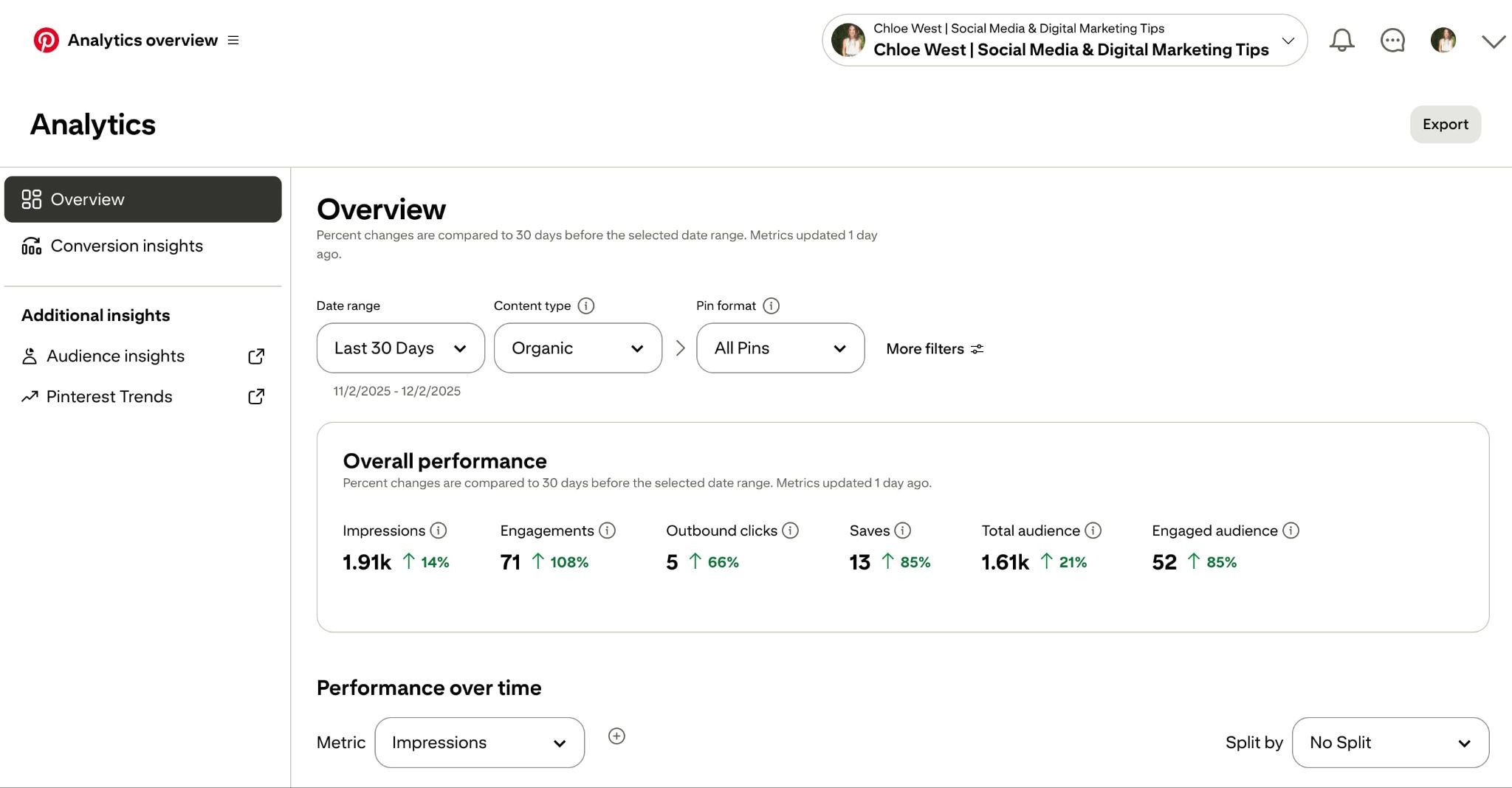Open the No Split dropdown
This screenshot has width=1512, height=788.
1389,742
